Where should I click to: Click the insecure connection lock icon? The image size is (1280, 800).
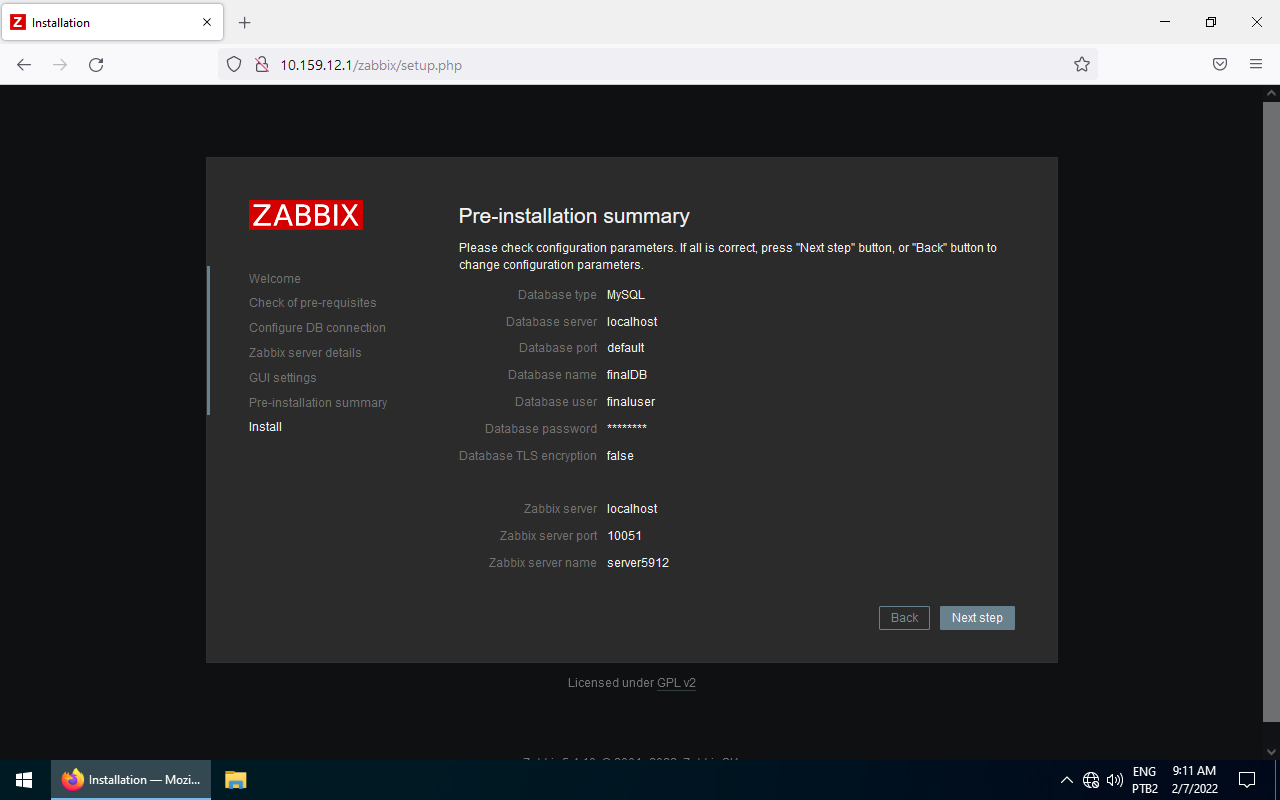261,65
